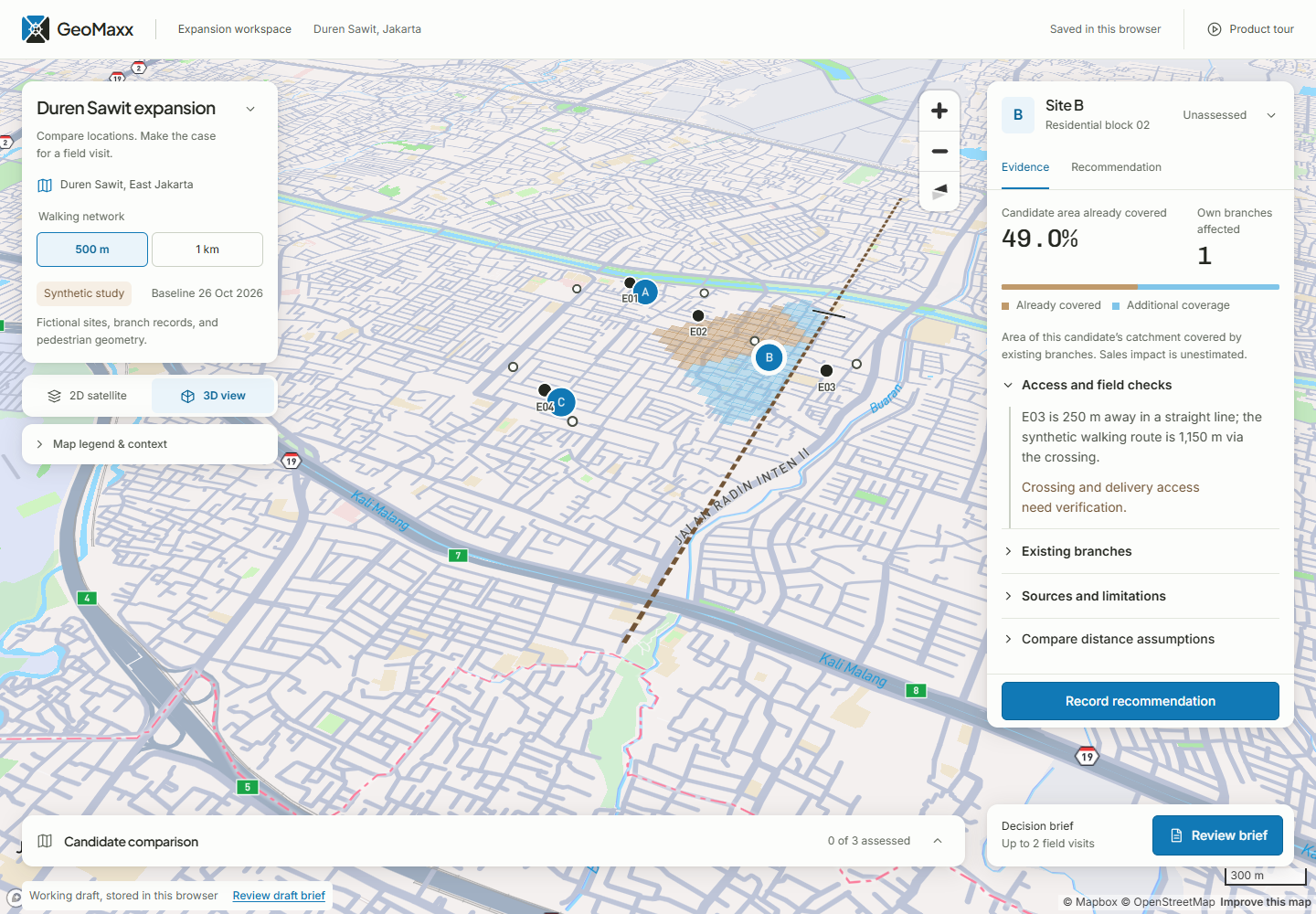Set walking network to 500 m

(x=92, y=250)
